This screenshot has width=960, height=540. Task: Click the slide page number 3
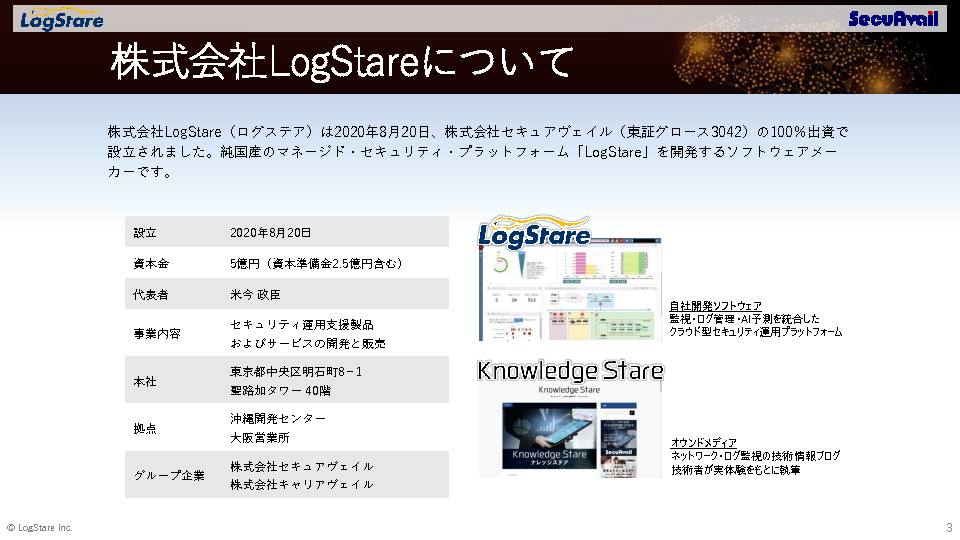(x=948, y=527)
